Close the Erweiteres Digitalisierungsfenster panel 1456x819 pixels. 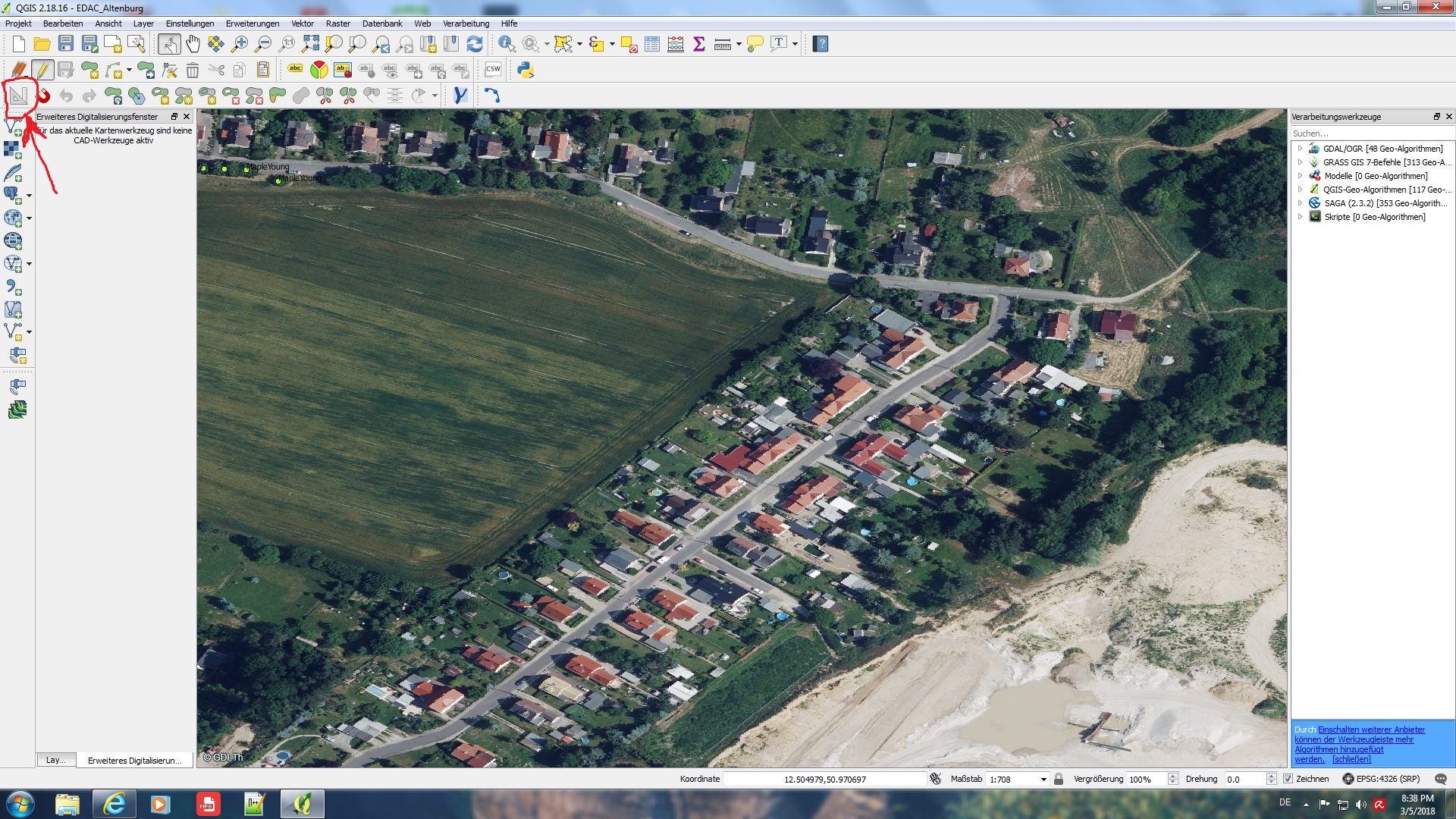(x=187, y=117)
